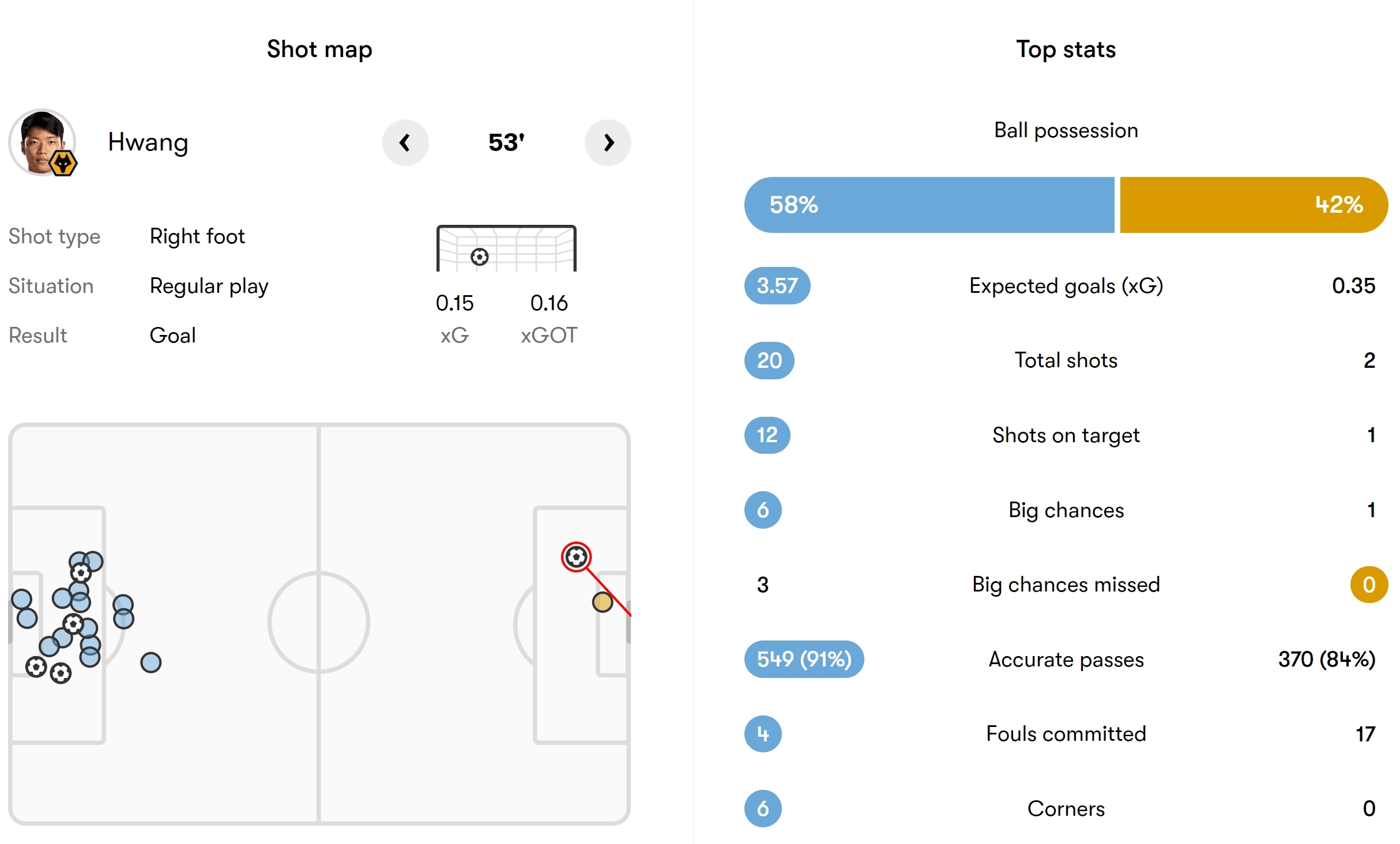This screenshot has width=1400, height=844.
Task: Click the 3.57 expected goals badge
Action: [777, 285]
